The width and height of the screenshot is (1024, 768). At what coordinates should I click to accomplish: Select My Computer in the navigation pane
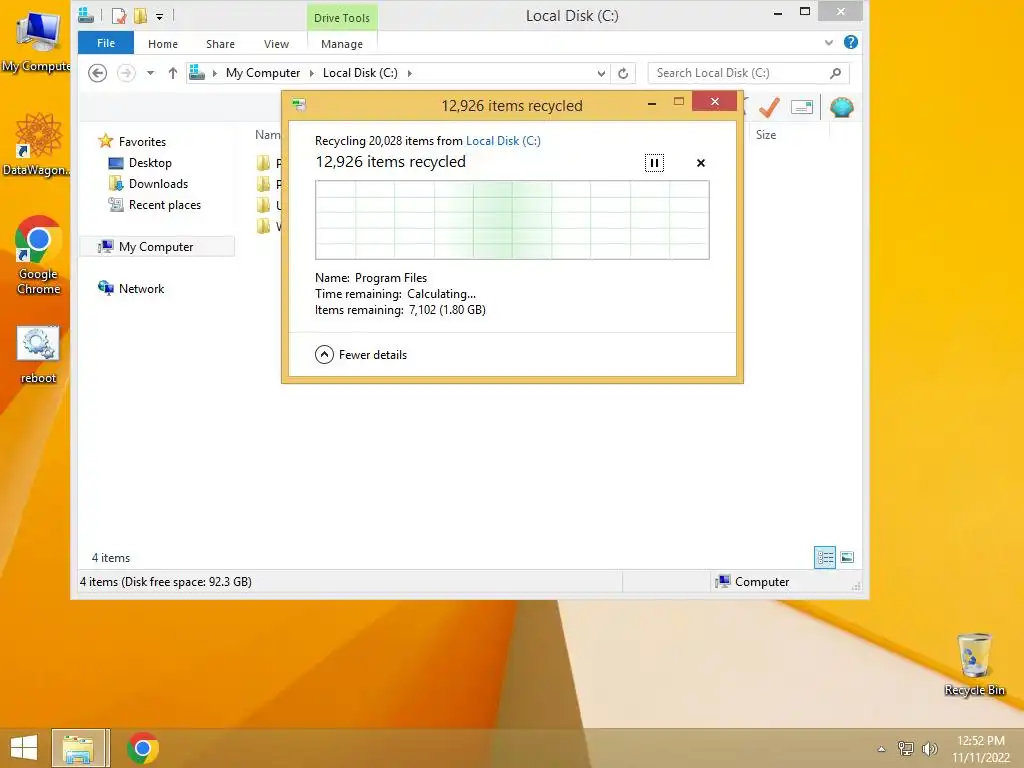[156, 247]
